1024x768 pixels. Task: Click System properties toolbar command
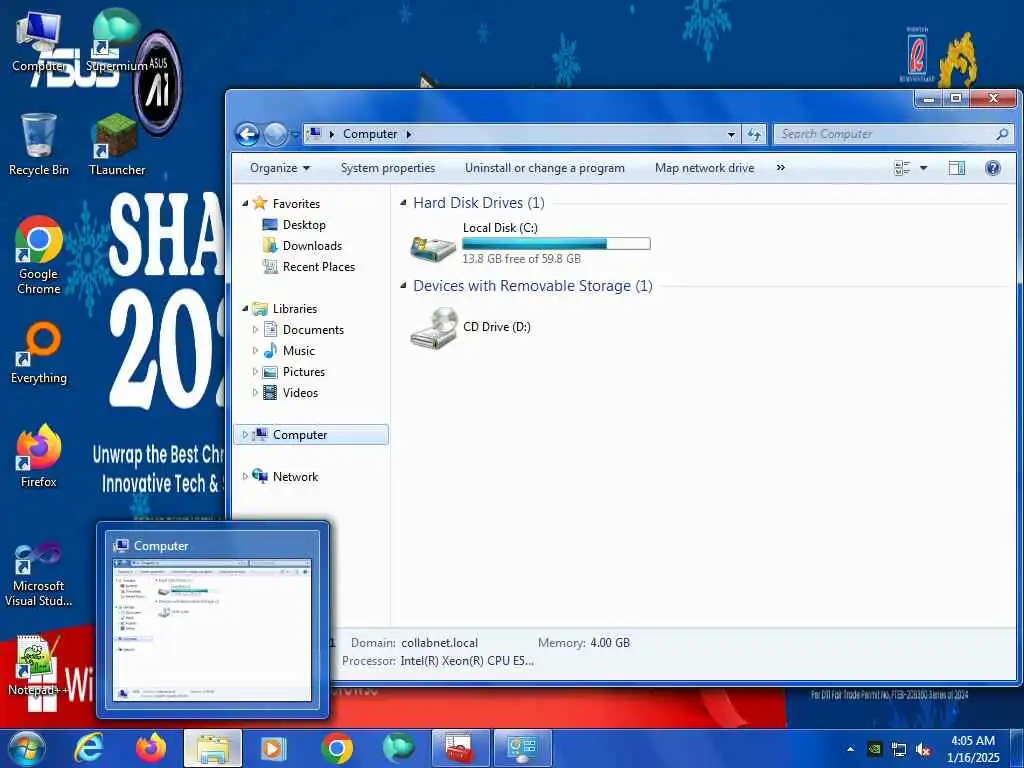(388, 168)
